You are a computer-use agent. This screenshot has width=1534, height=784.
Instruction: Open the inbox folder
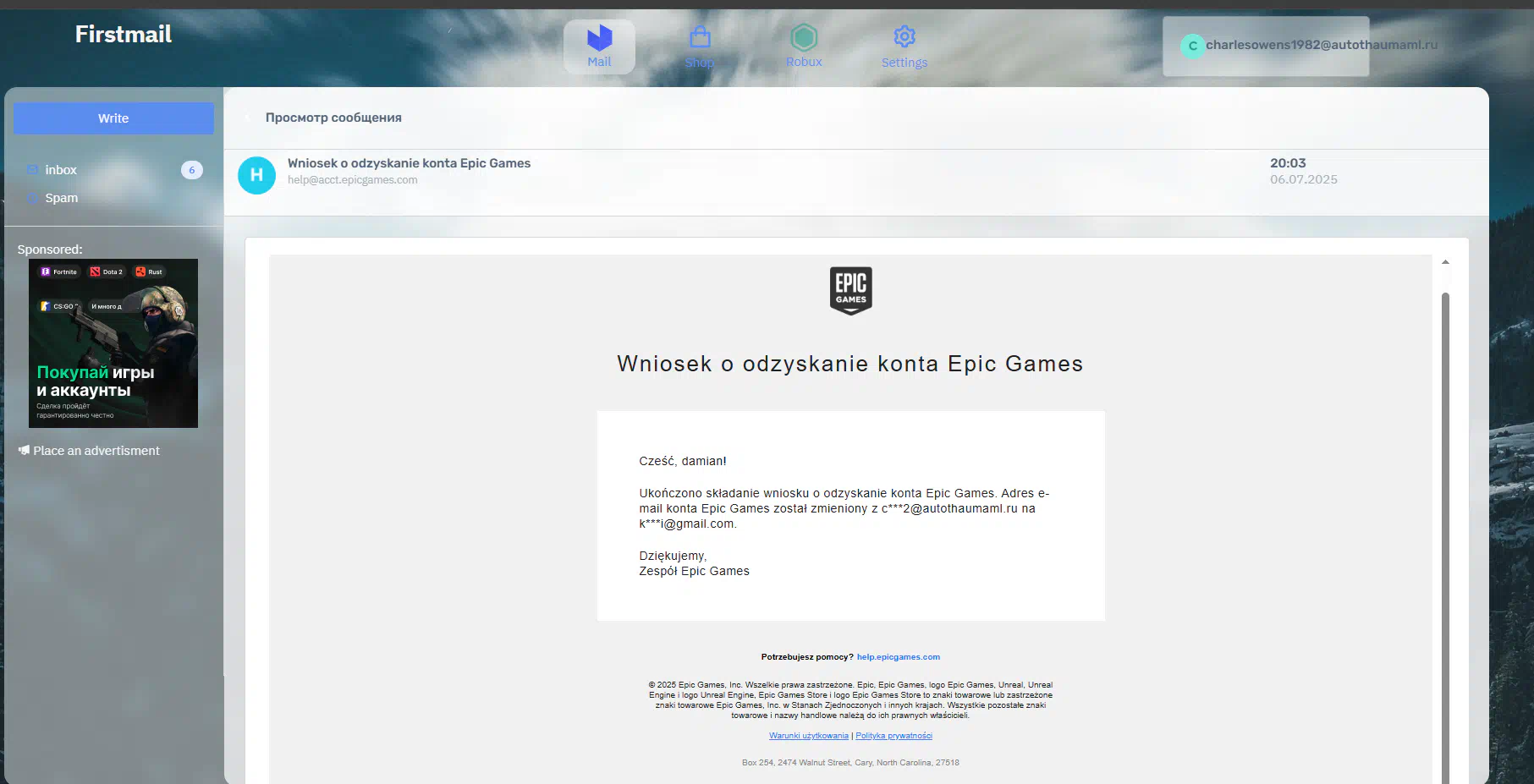[61, 170]
